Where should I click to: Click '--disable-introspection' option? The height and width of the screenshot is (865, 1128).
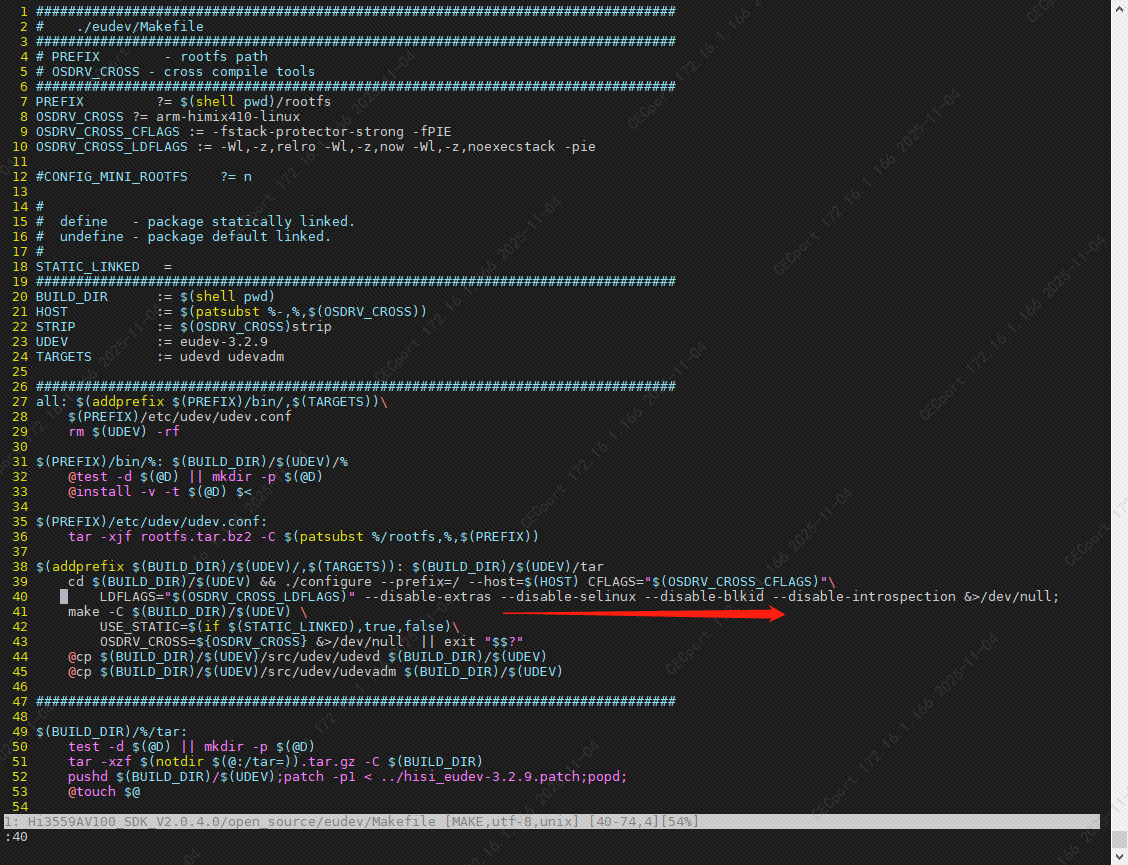pos(864,597)
